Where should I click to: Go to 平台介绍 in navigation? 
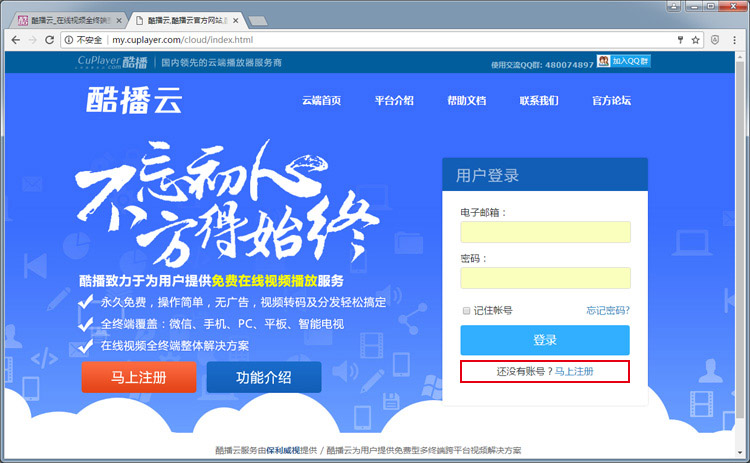[x=394, y=101]
